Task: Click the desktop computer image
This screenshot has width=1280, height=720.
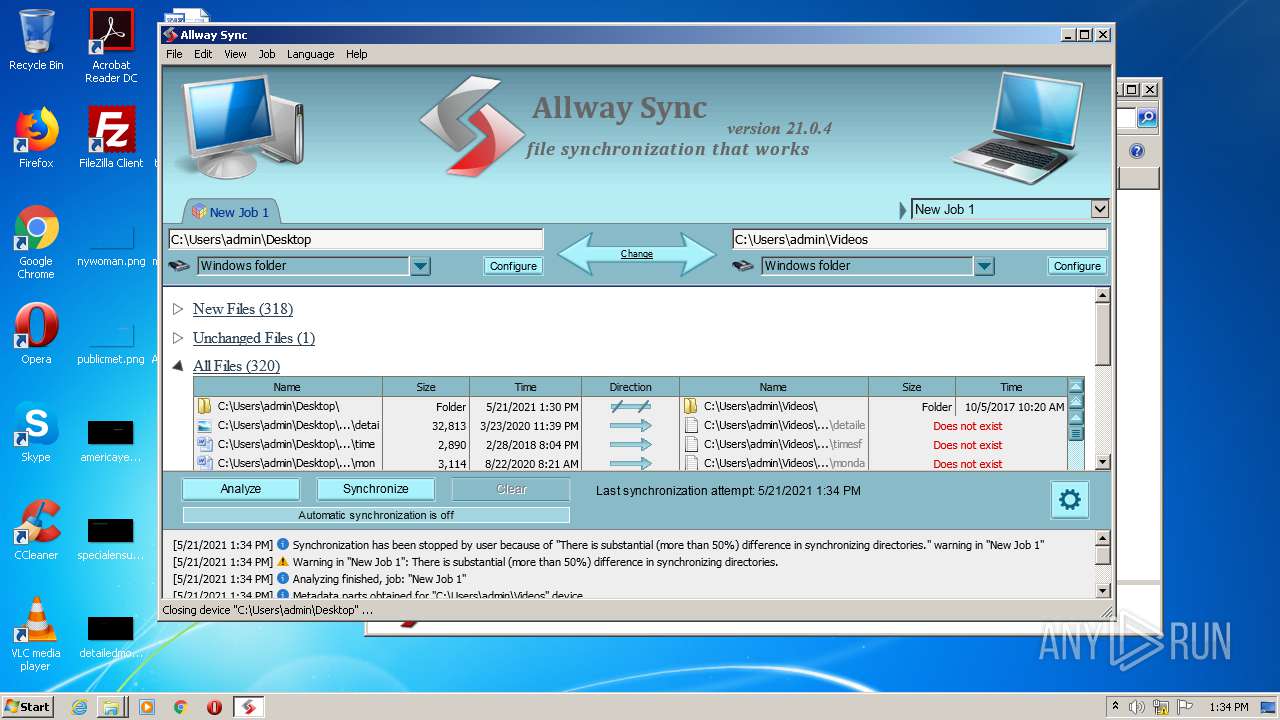Action: (243, 125)
